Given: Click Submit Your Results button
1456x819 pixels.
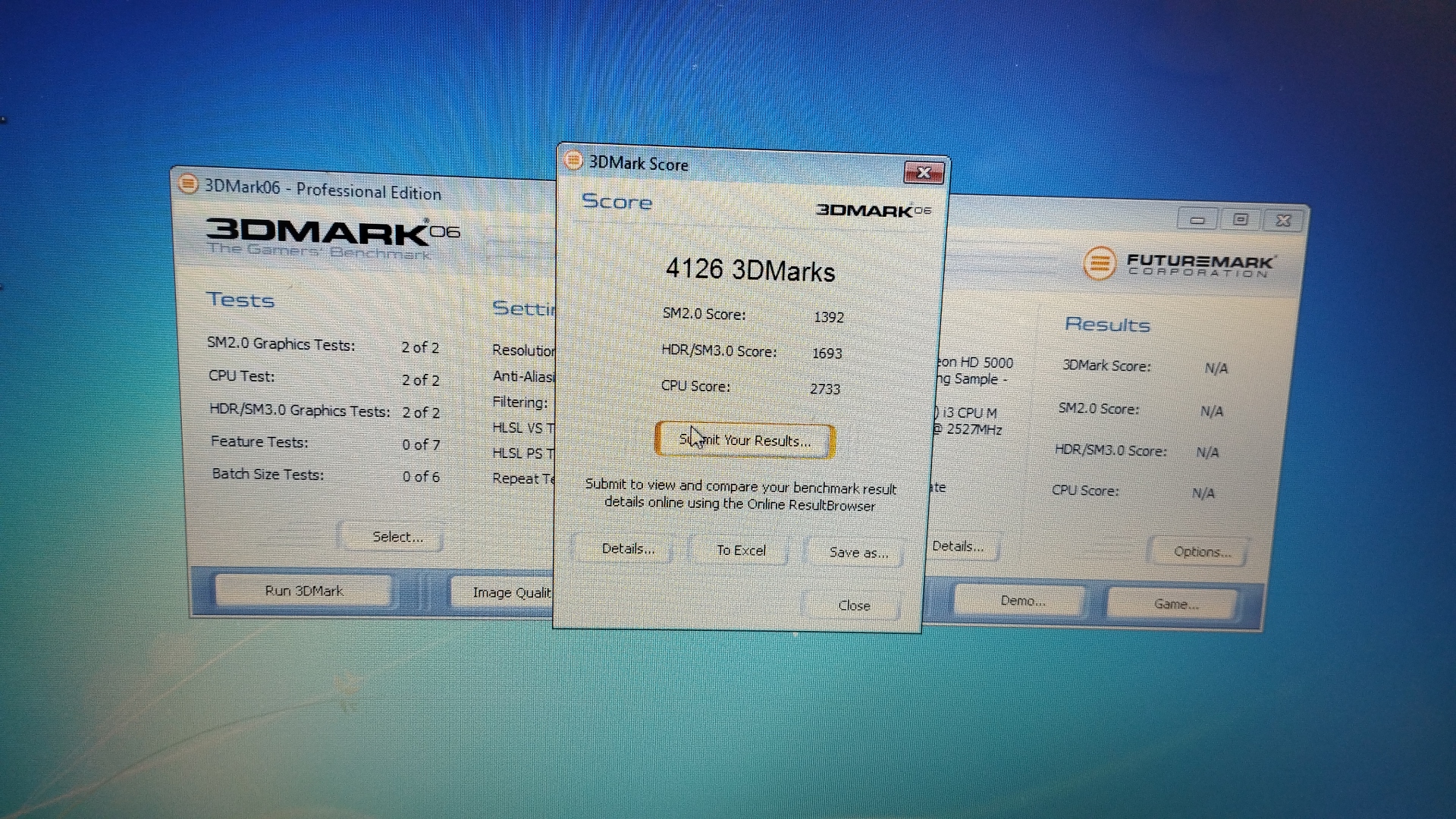Looking at the screenshot, I should [745, 441].
